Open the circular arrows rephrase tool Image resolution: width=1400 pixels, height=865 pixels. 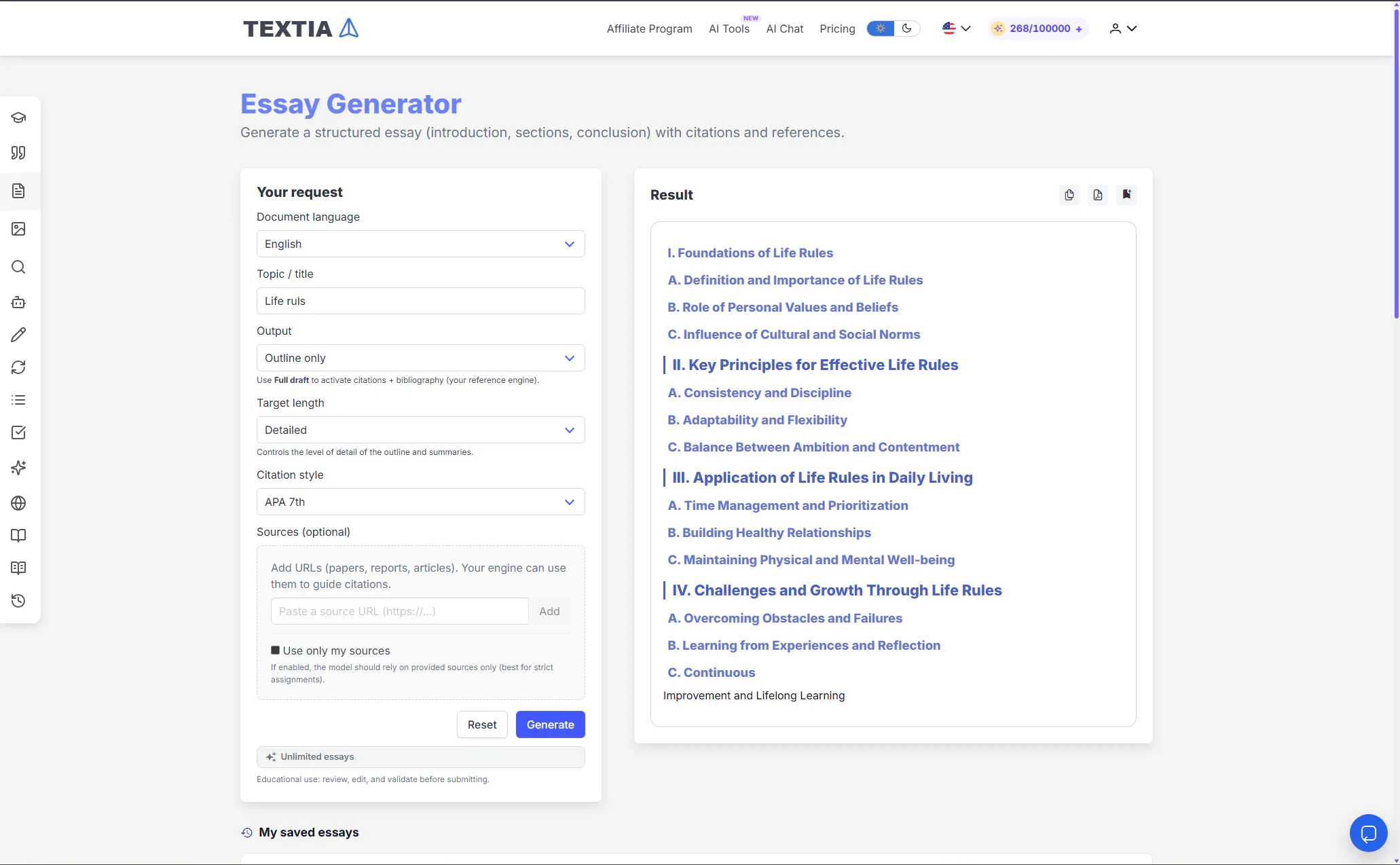coord(18,367)
